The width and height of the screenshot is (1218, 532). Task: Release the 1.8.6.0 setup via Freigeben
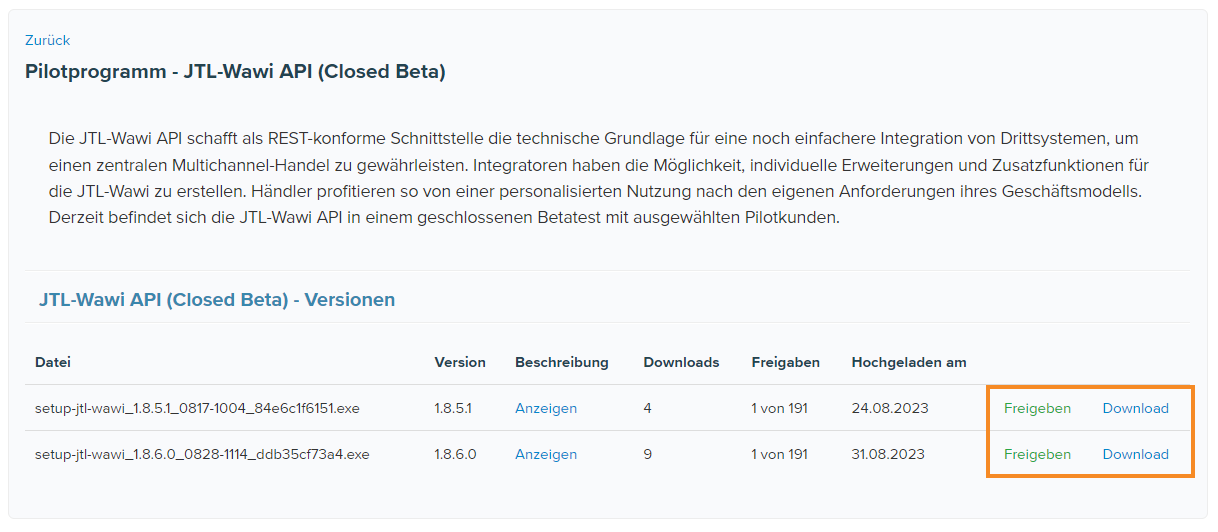tap(1037, 454)
